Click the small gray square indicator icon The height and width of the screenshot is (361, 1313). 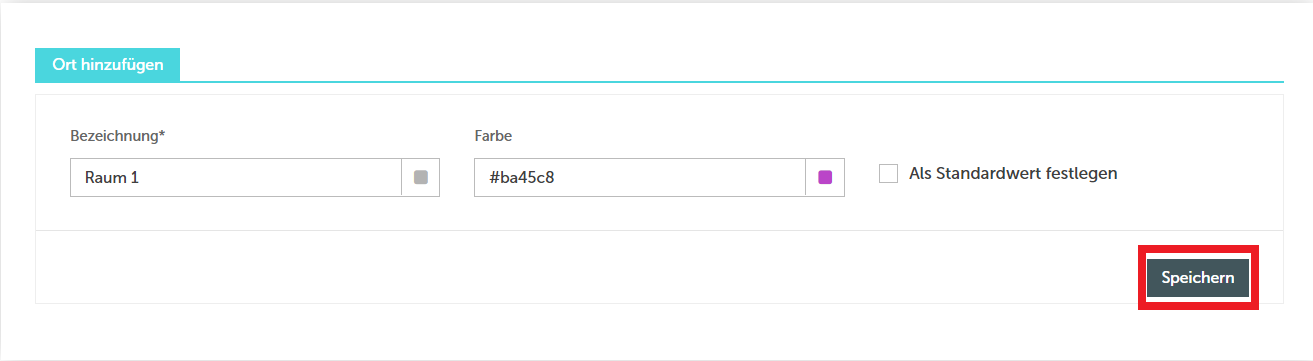coord(421,177)
